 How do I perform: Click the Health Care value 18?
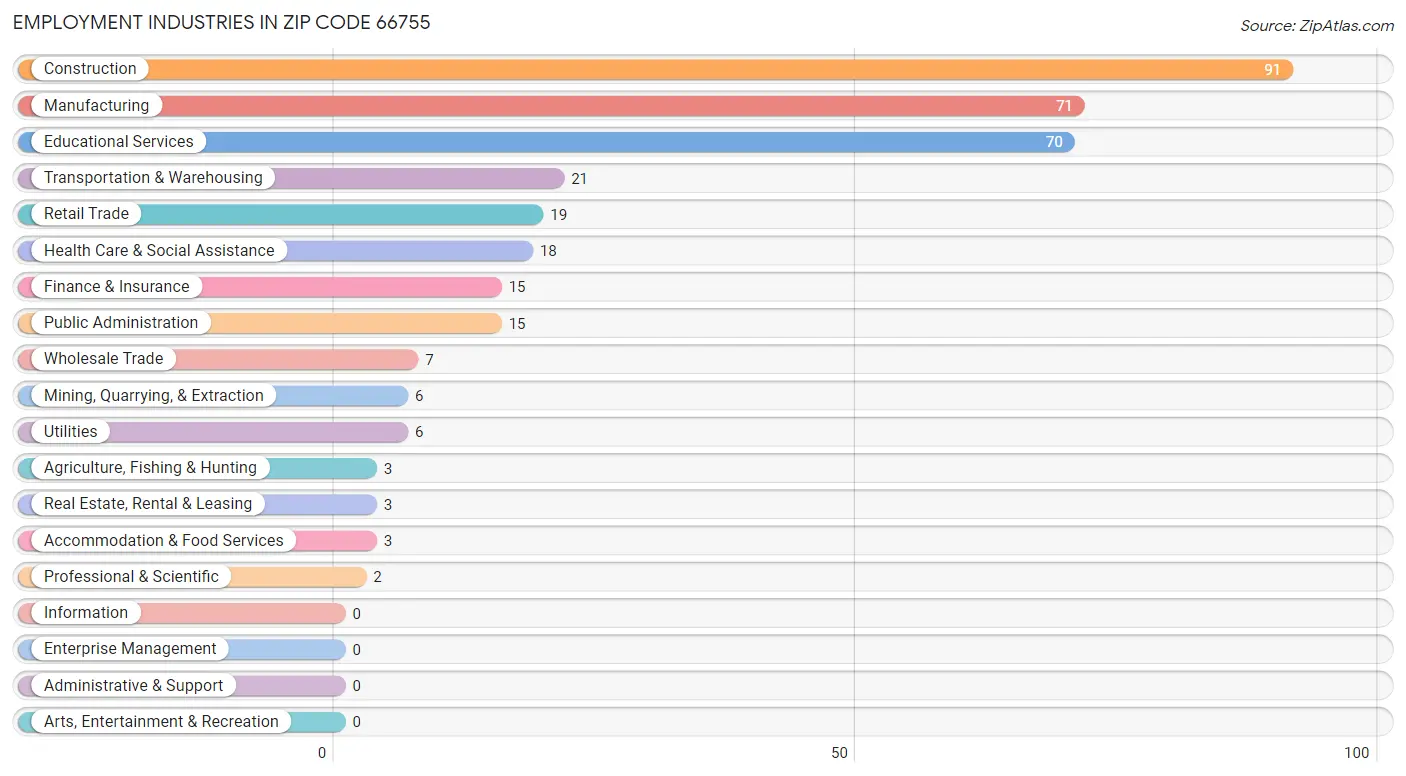pyautogui.click(x=548, y=251)
